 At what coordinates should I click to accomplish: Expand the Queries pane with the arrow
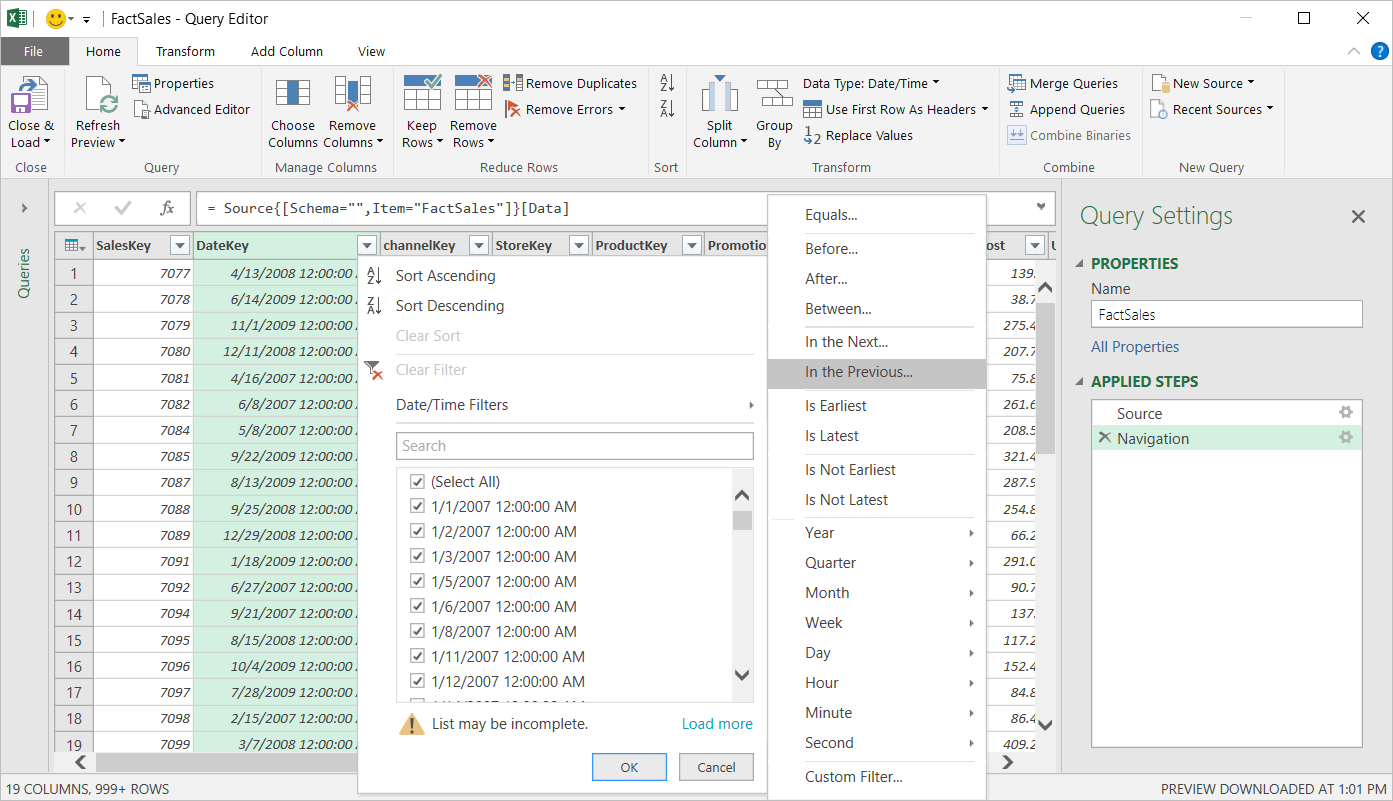point(24,208)
